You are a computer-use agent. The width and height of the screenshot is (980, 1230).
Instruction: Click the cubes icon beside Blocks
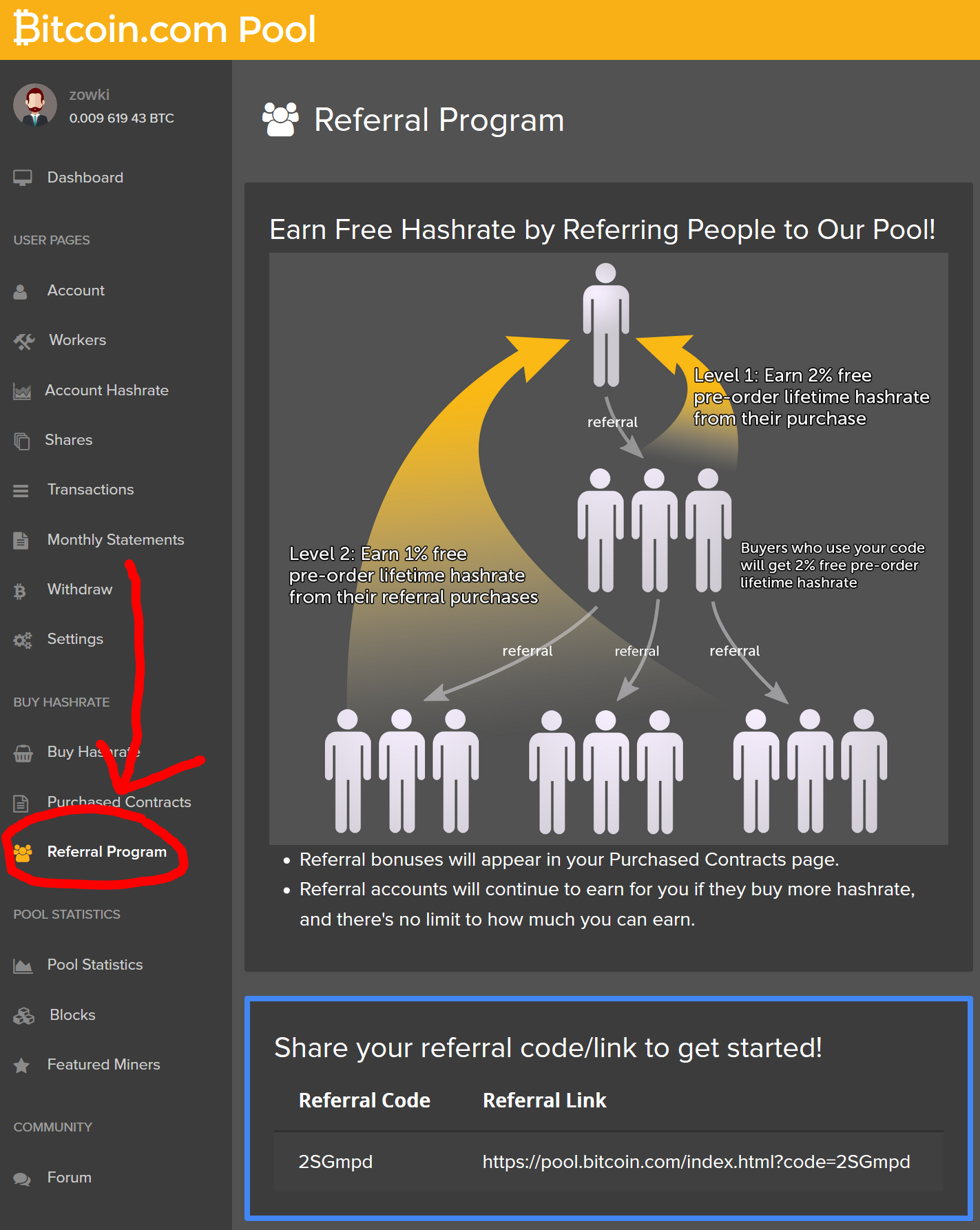(24, 1016)
